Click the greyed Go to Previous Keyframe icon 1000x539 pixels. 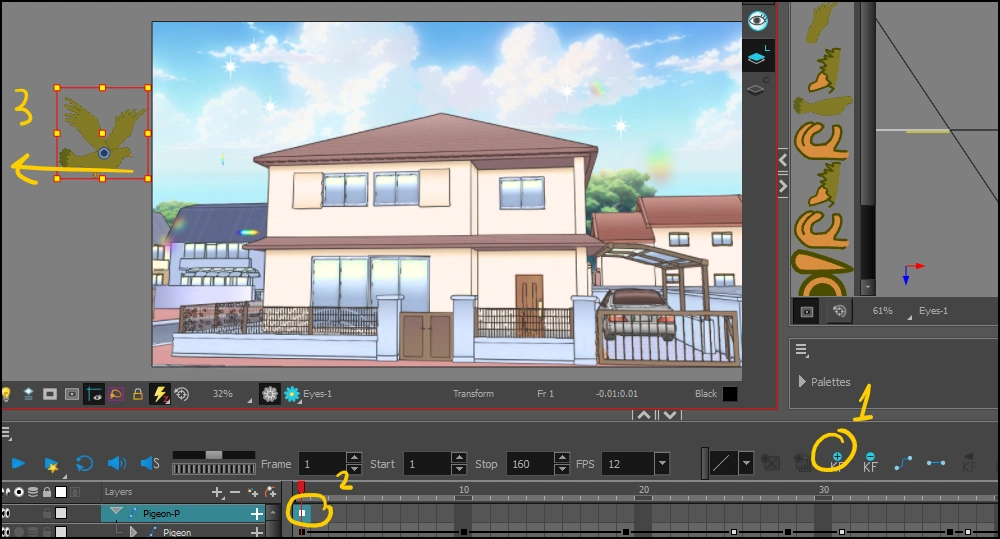point(969,462)
